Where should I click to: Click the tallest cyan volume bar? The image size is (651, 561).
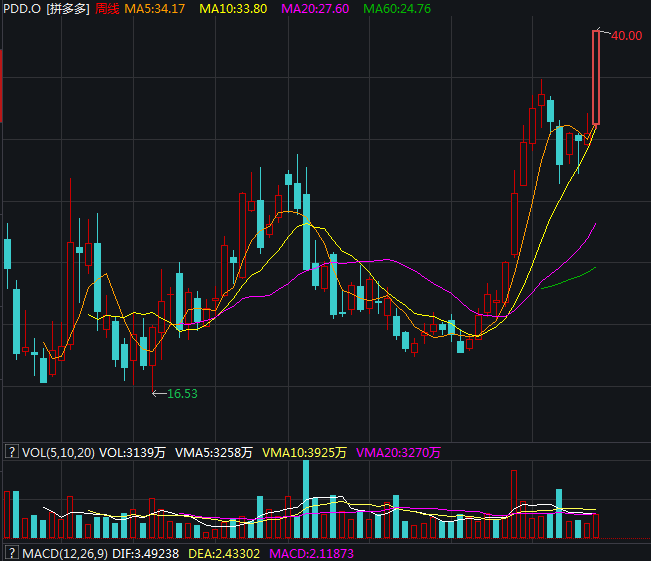[306, 499]
